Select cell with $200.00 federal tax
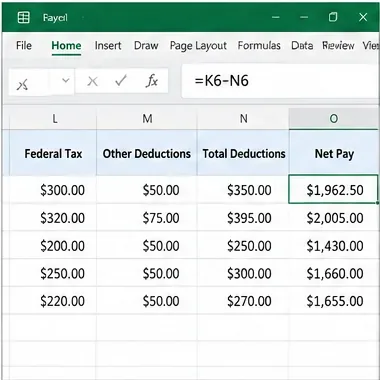Image resolution: width=380 pixels, height=380 pixels. click(x=53, y=246)
